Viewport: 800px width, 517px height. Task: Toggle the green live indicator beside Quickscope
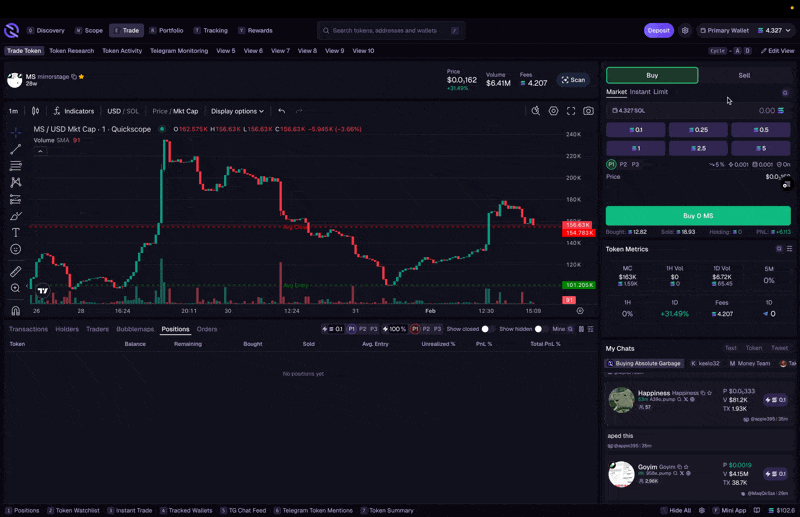[x=162, y=129]
